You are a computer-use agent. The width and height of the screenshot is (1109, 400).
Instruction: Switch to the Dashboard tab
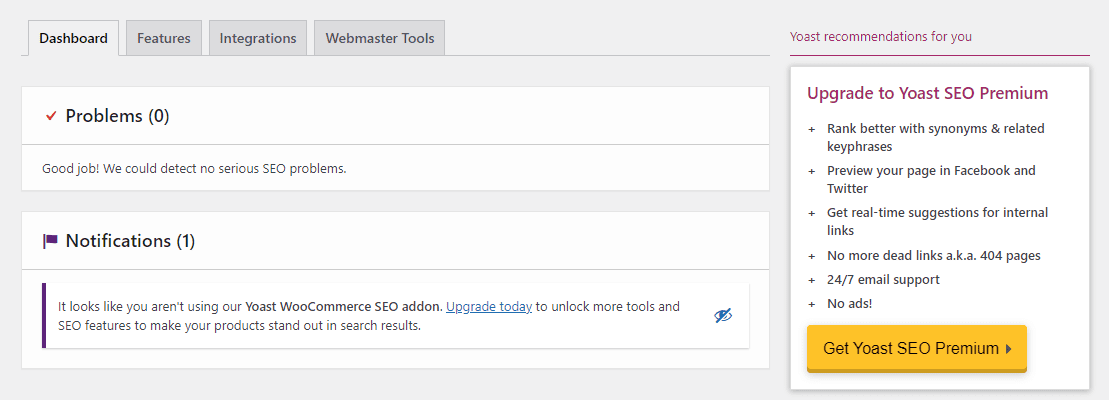(74, 38)
